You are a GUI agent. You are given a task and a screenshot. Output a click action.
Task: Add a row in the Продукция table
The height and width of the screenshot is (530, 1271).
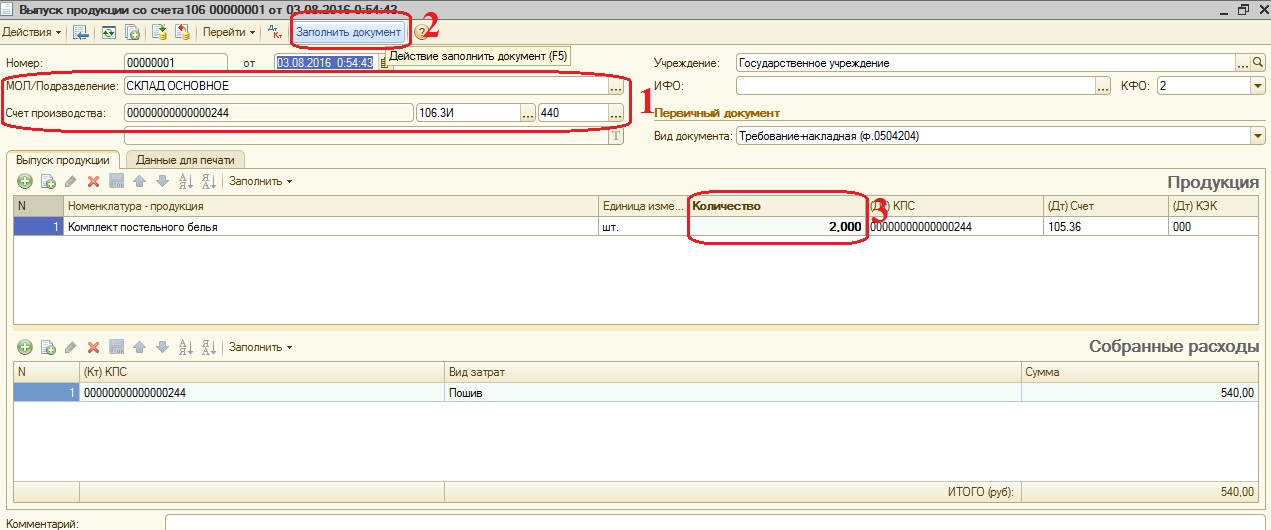pos(26,181)
